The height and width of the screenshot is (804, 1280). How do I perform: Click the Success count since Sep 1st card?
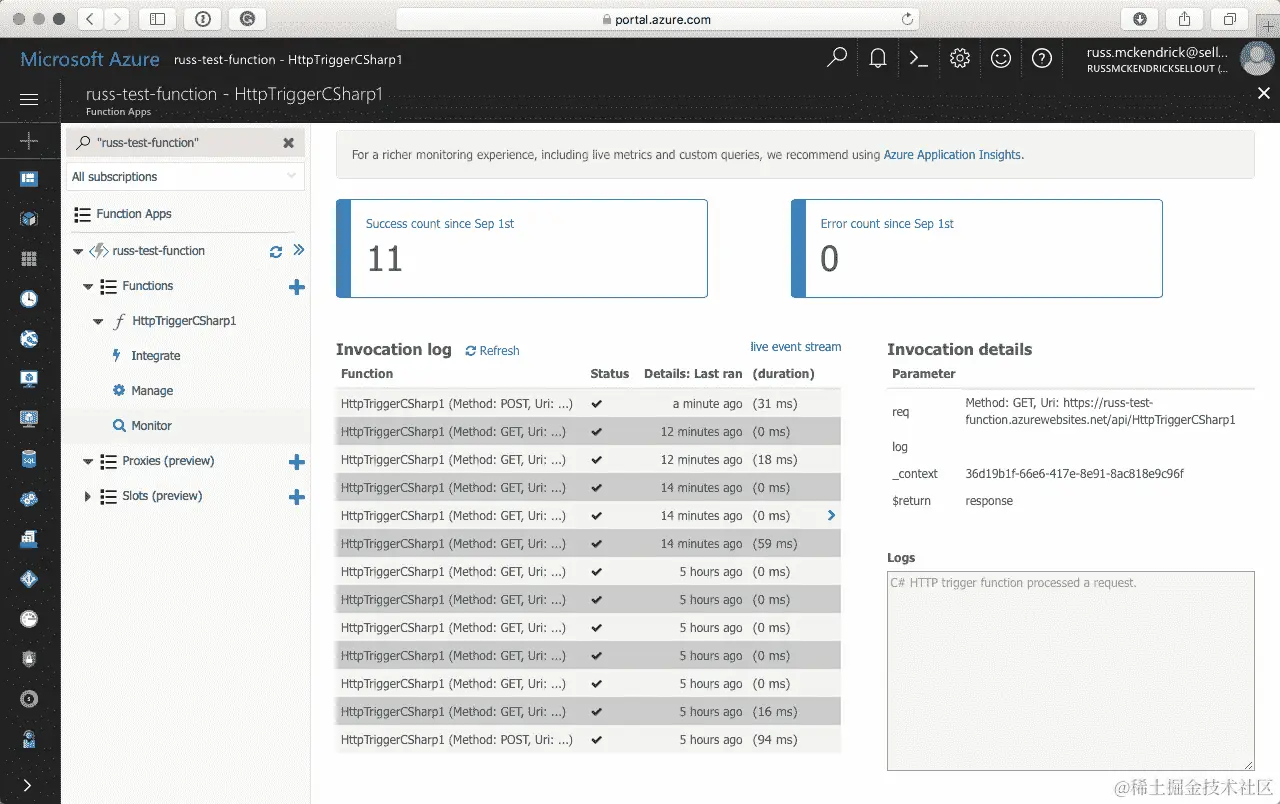pos(522,248)
